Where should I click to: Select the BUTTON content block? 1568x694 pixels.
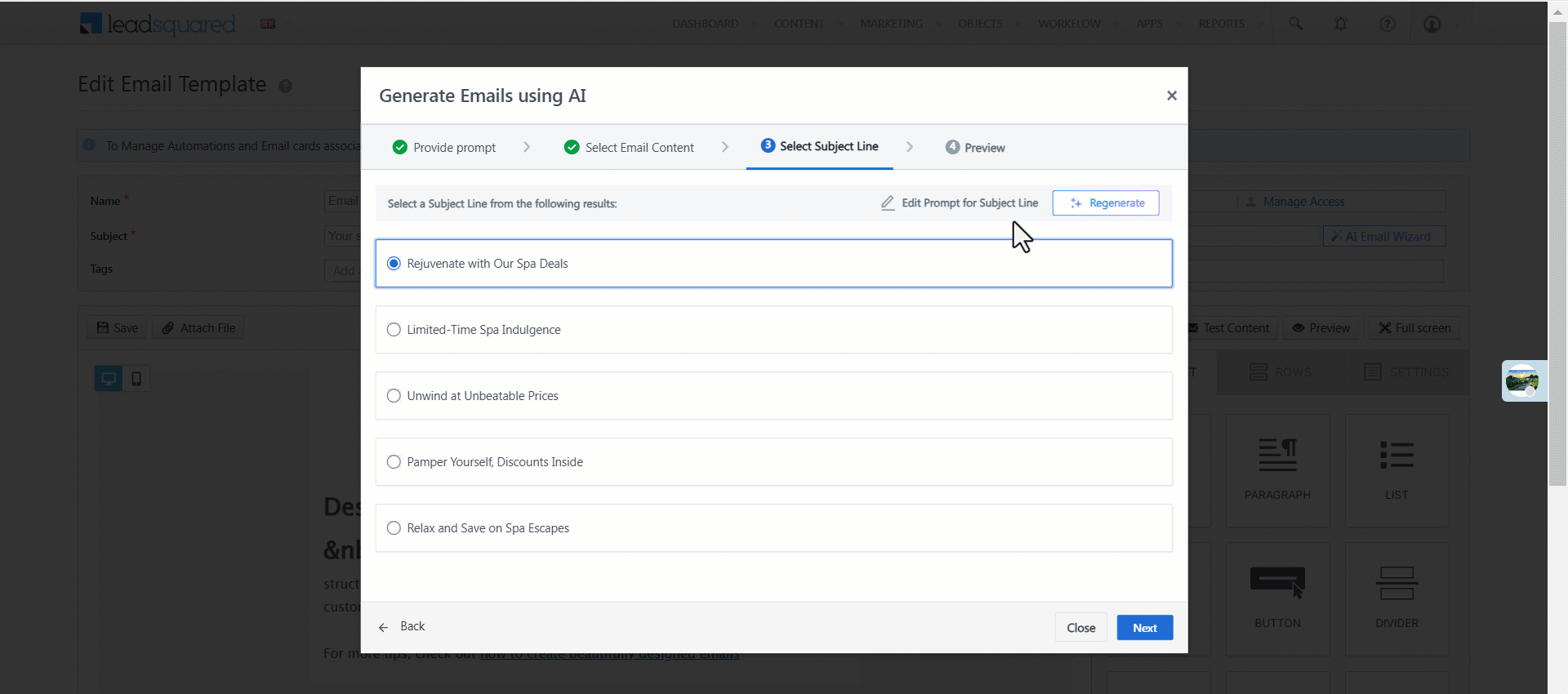click(x=1277, y=598)
